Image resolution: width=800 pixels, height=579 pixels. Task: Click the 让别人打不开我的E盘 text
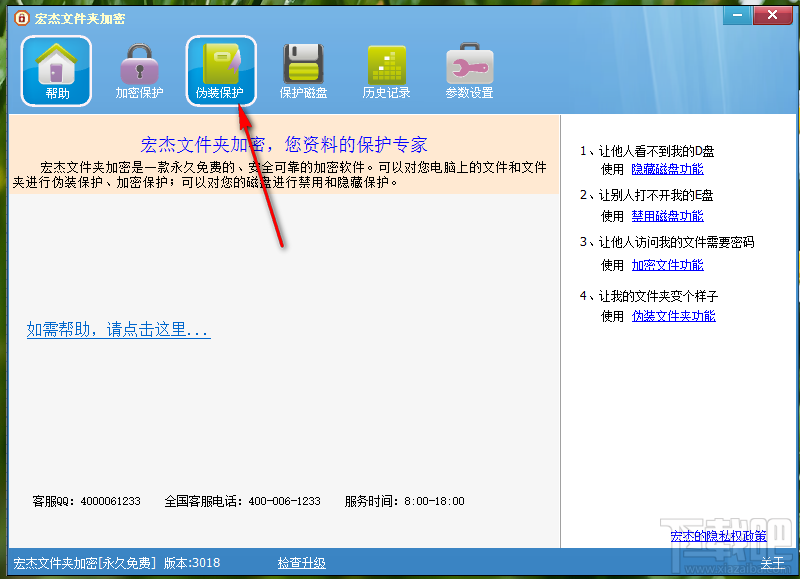(656, 195)
